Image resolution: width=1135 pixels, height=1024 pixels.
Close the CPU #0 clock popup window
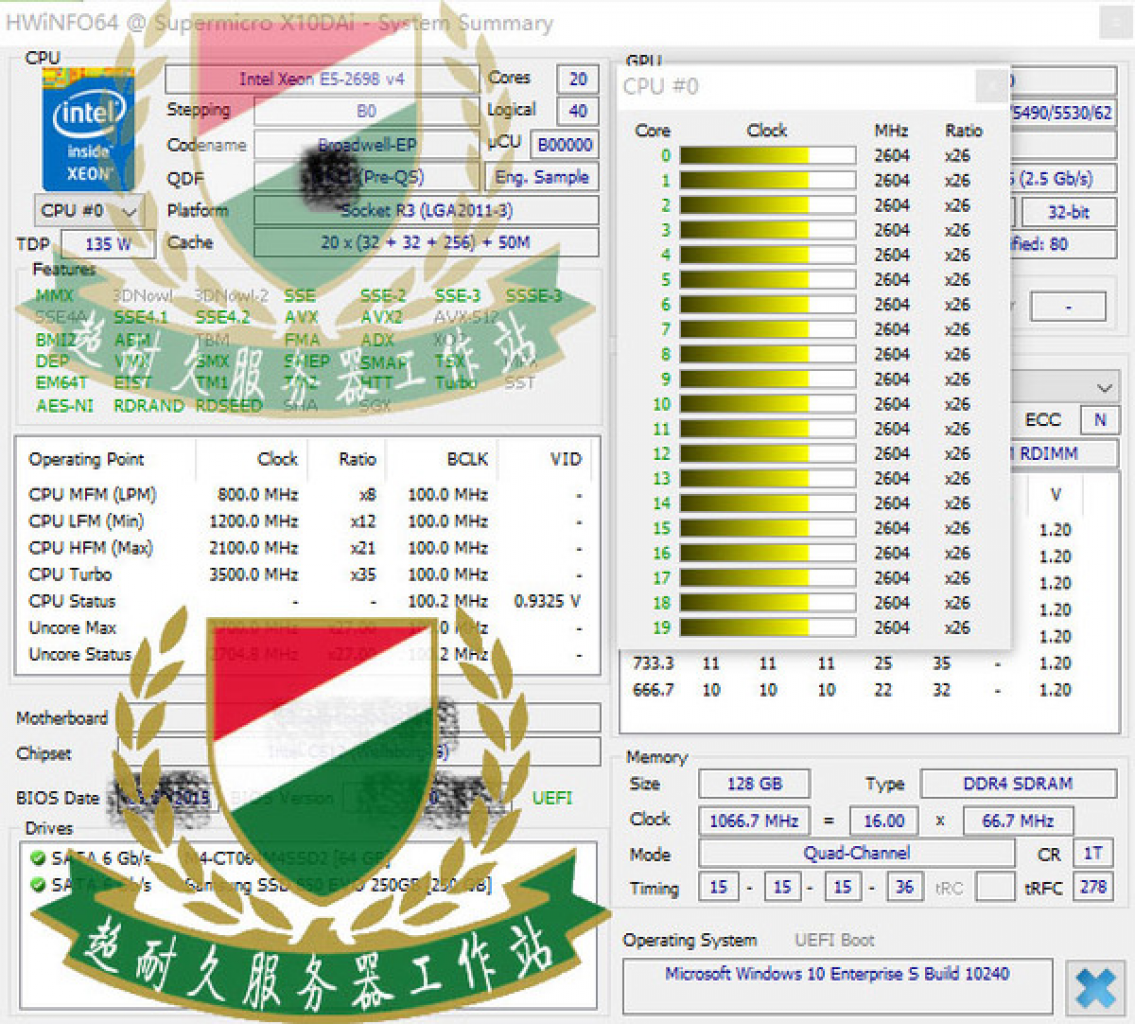[990, 86]
